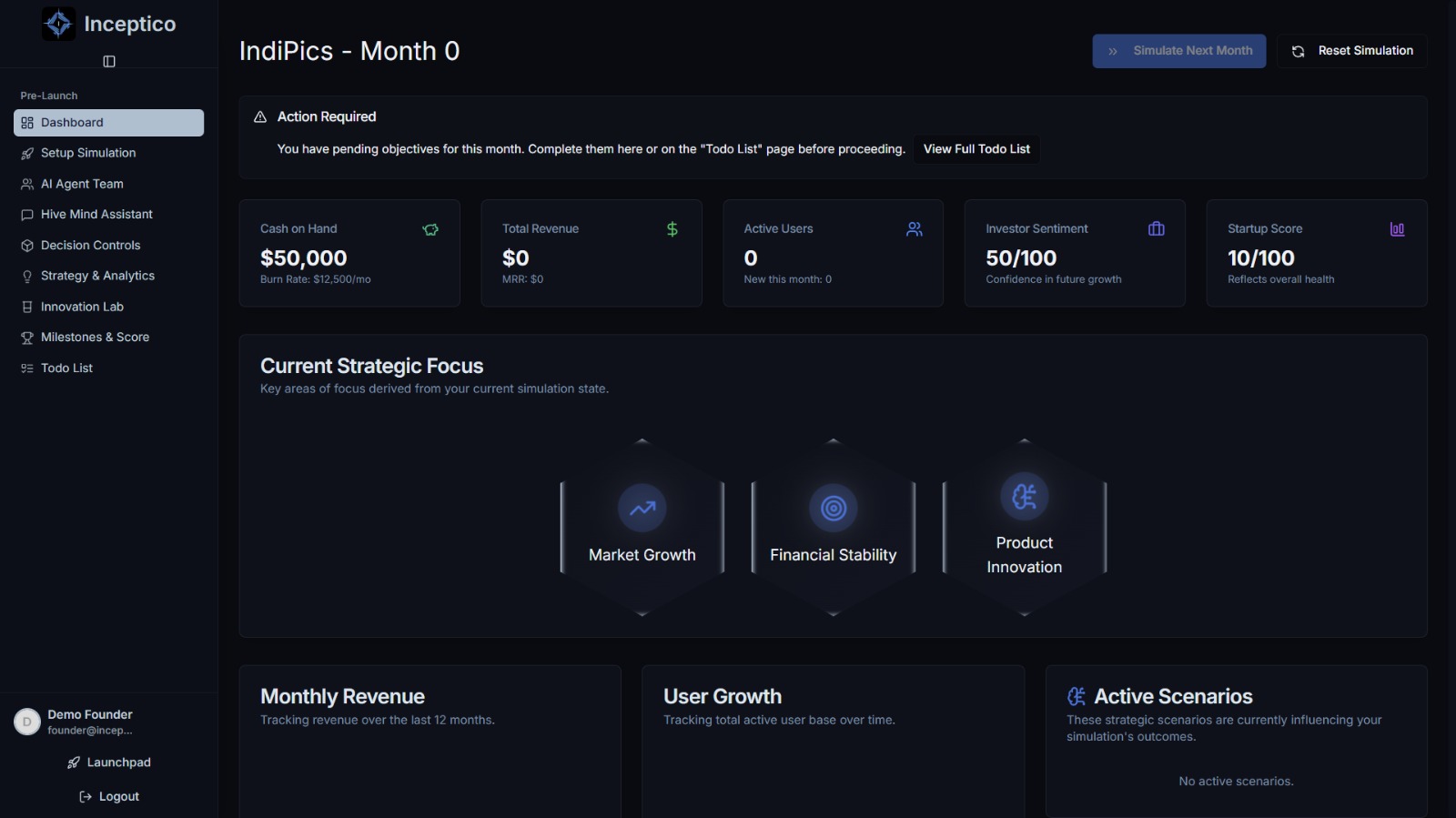
Task: Open the Dashboard page
Action: coord(108,123)
